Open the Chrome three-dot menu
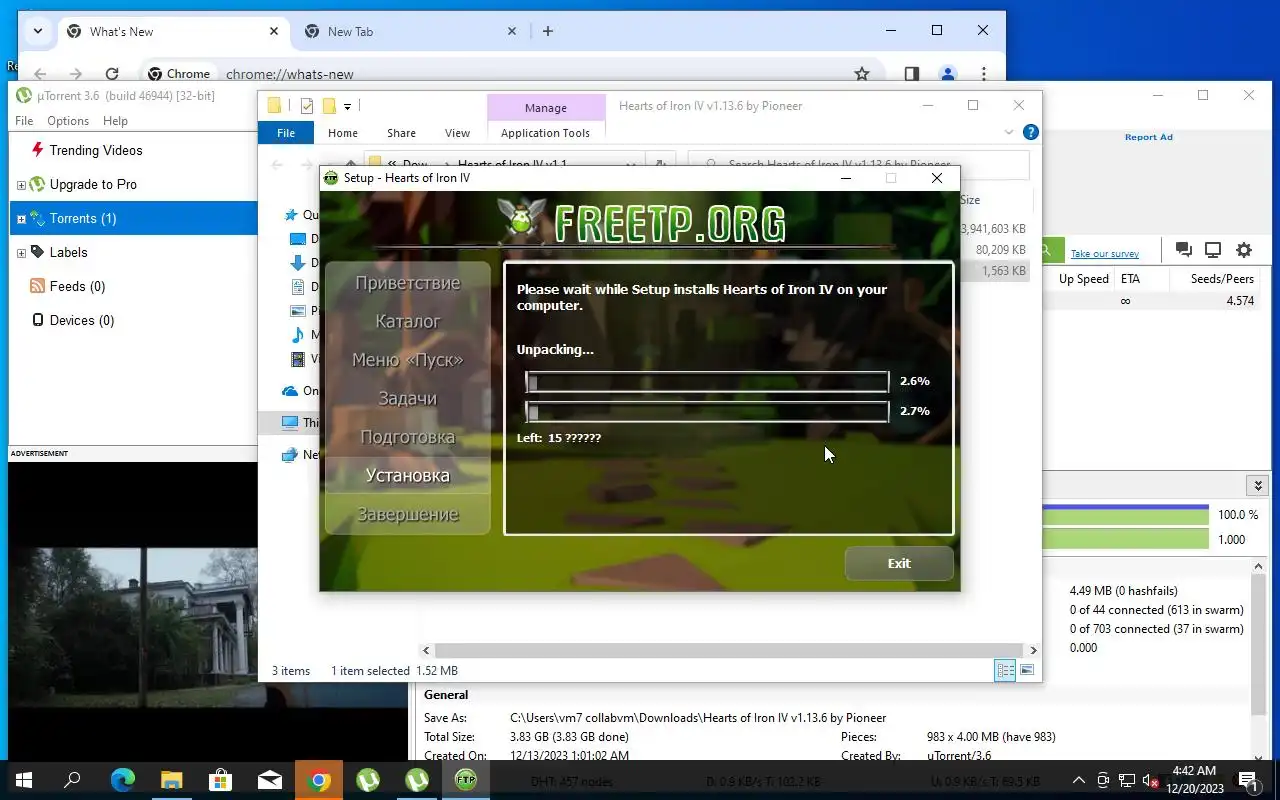 click(x=984, y=73)
